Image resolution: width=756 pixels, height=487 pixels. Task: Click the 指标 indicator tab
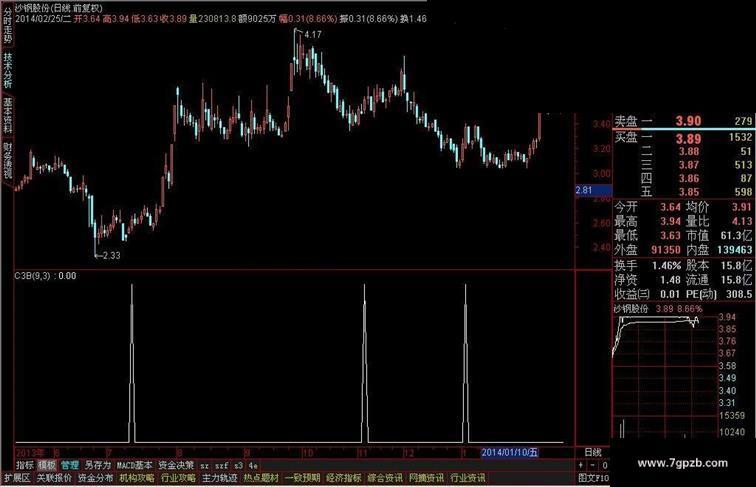pyautogui.click(x=25, y=465)
